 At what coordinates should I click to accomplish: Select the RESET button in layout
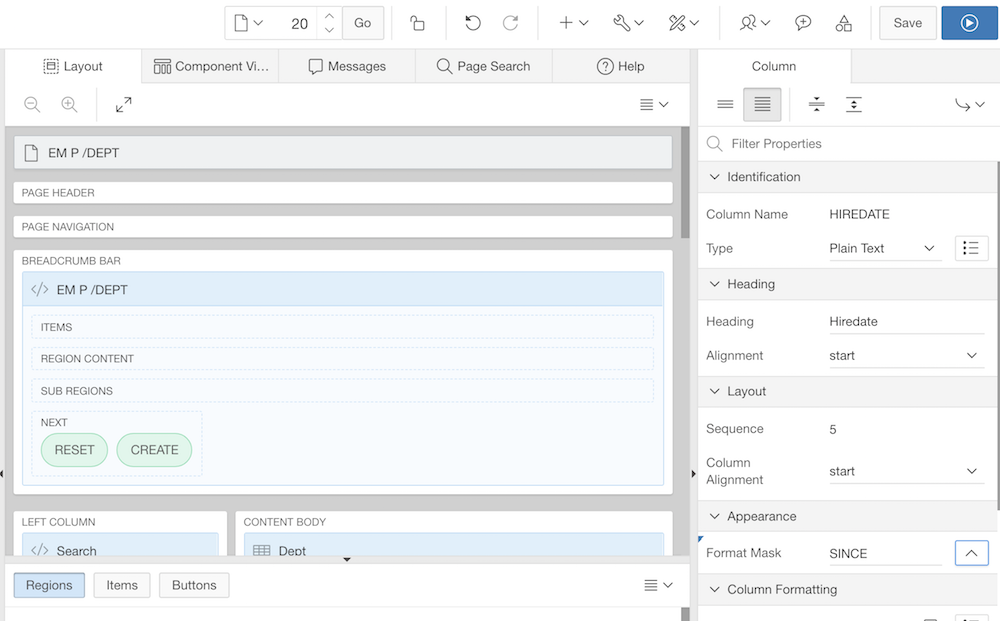coord(74,450)
